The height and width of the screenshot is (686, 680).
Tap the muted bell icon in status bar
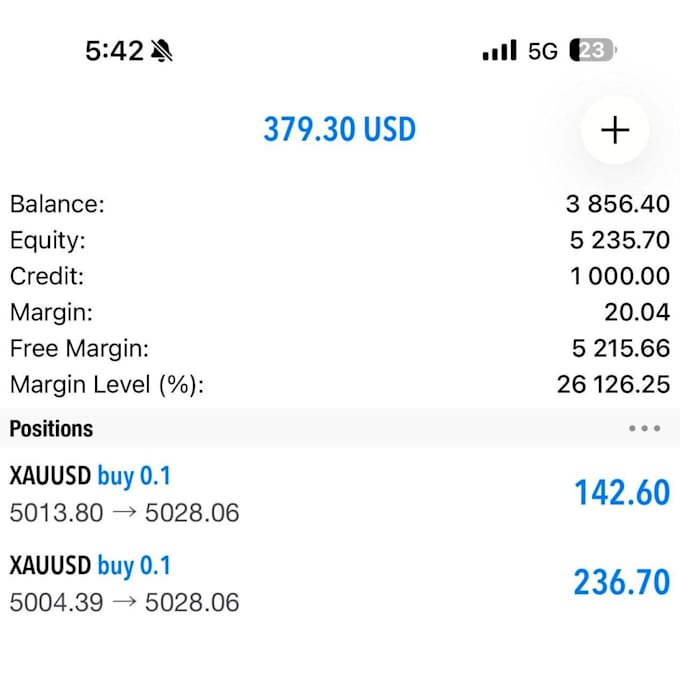[x=161, y=50]
